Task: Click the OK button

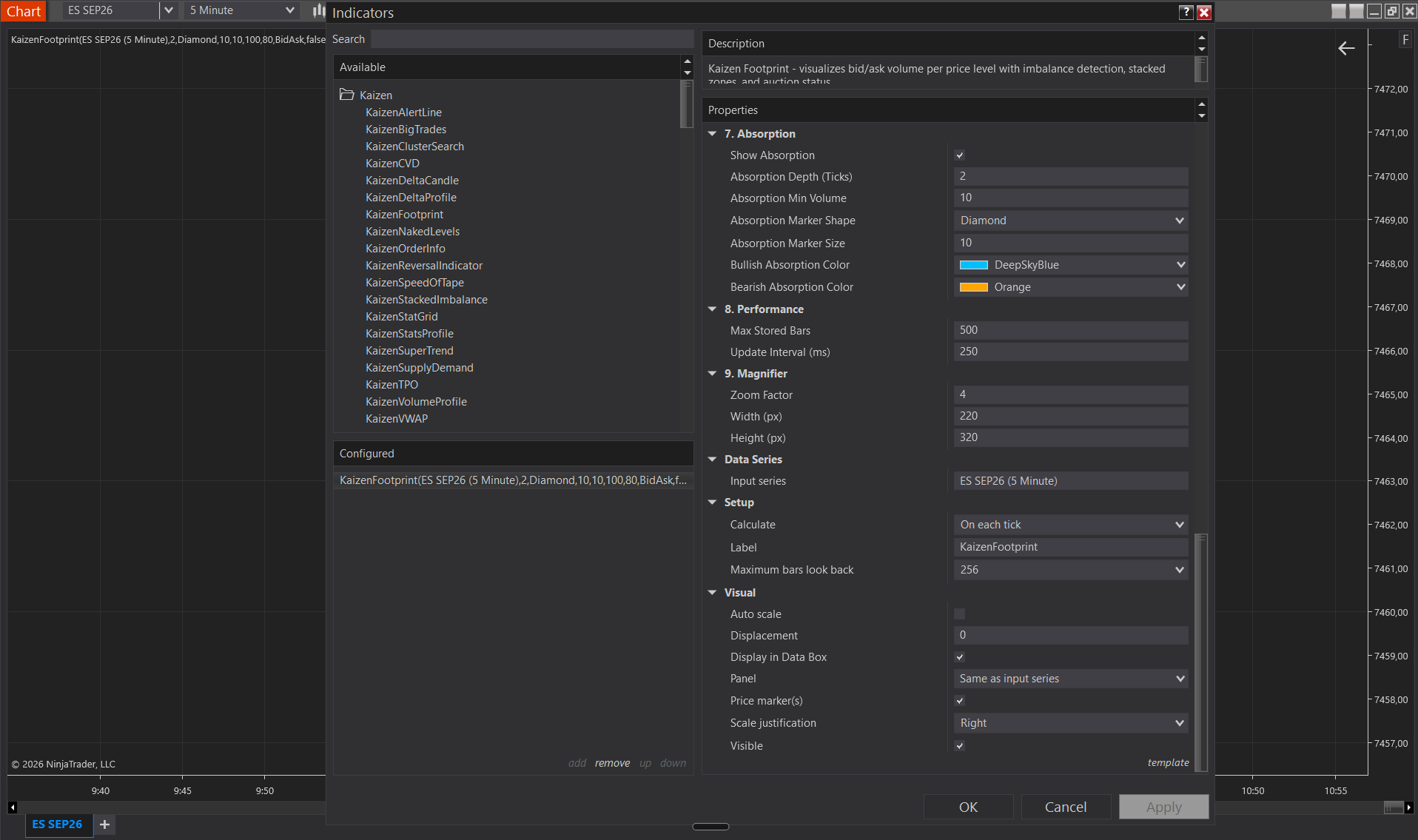Action: click(968, 807)
